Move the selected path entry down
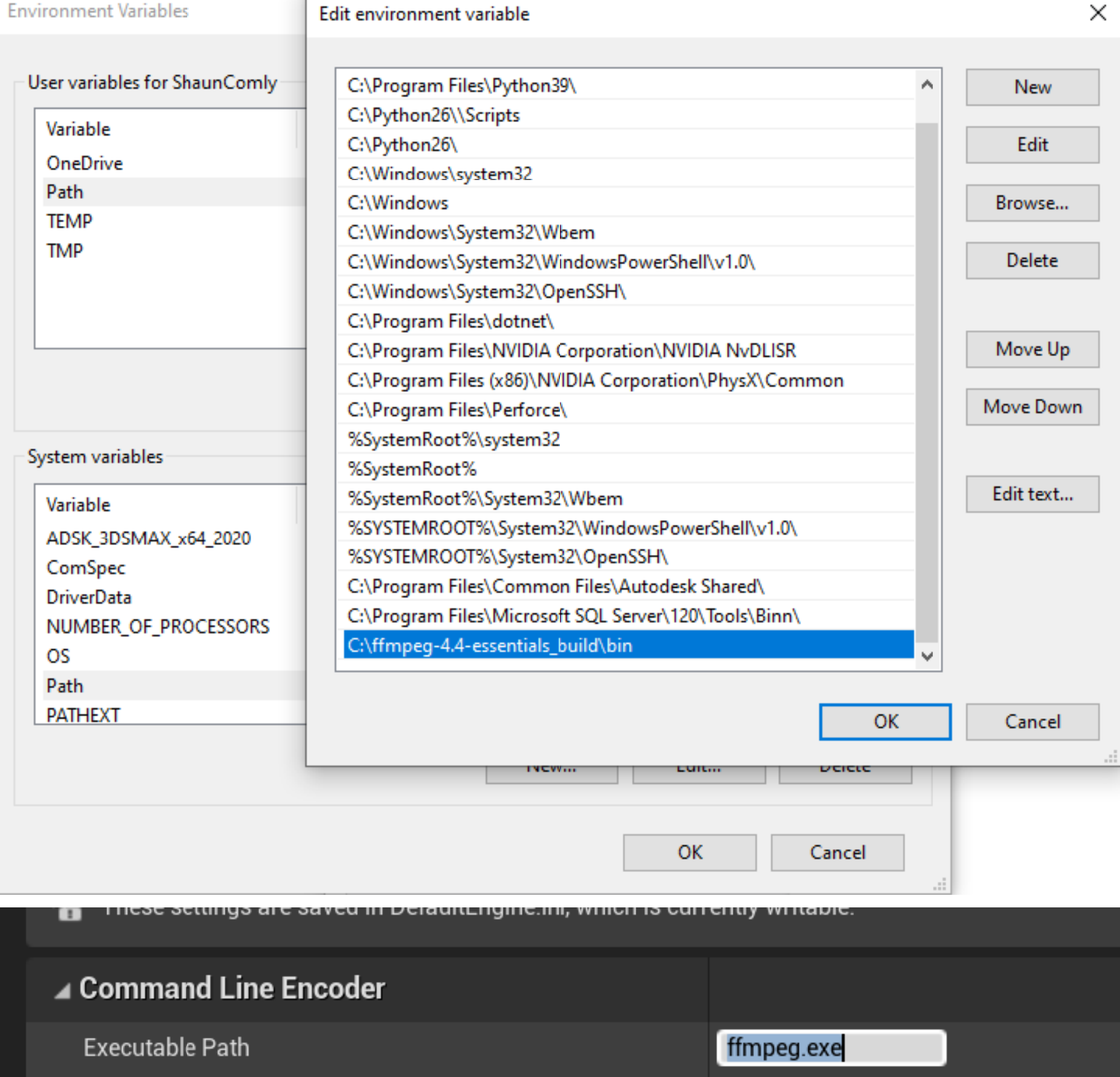The height and width of the screenshot is (1077, 1120). [x=1031, y=407]
